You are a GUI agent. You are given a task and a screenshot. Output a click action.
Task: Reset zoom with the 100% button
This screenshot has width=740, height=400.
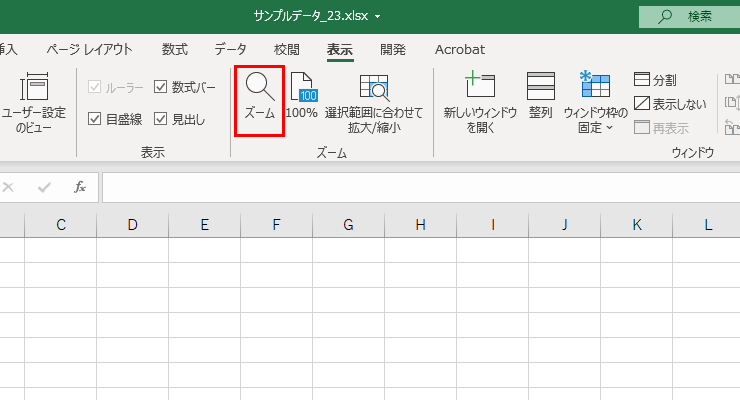pyautogui.click(x=301, y=98)
